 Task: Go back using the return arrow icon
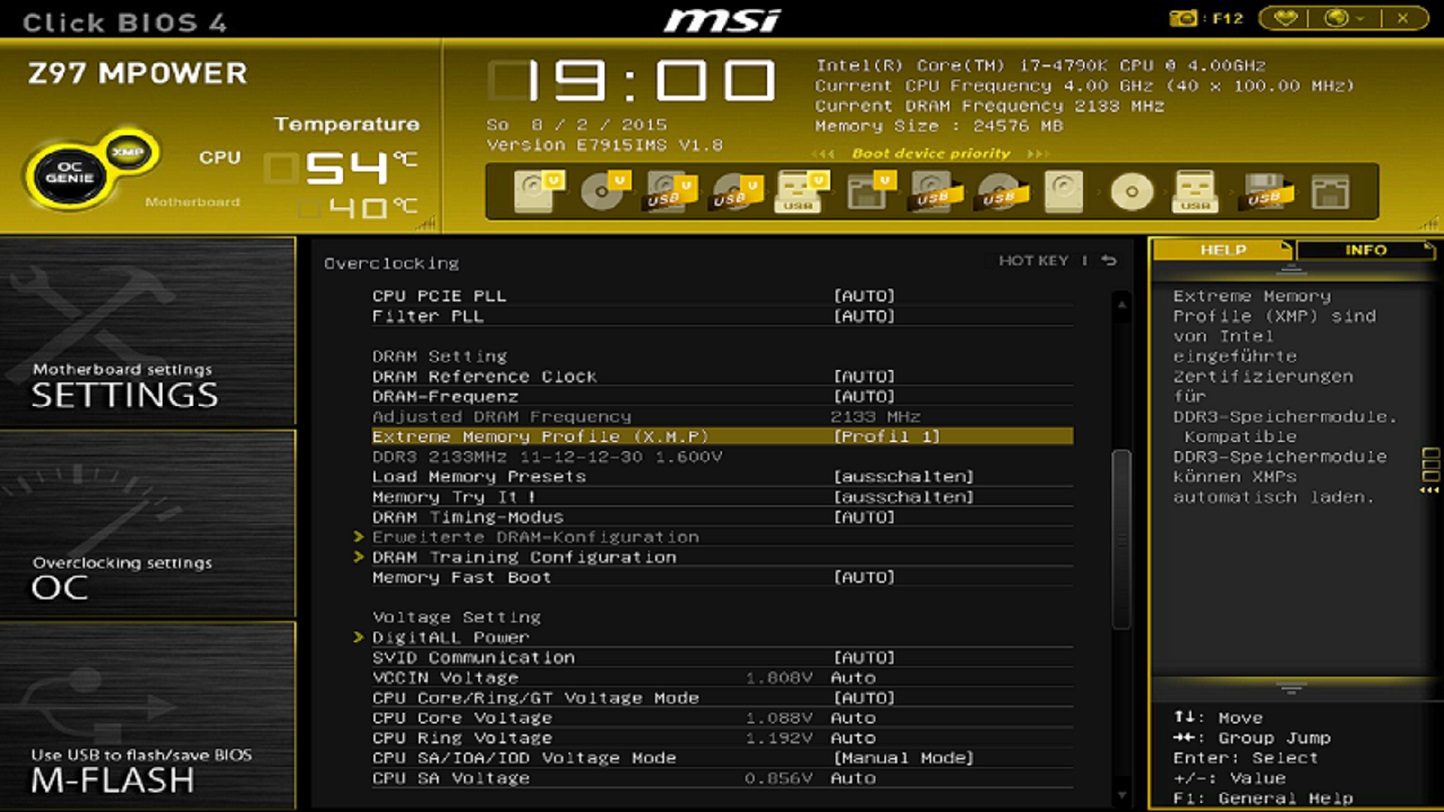click(x=1109, y=261)
